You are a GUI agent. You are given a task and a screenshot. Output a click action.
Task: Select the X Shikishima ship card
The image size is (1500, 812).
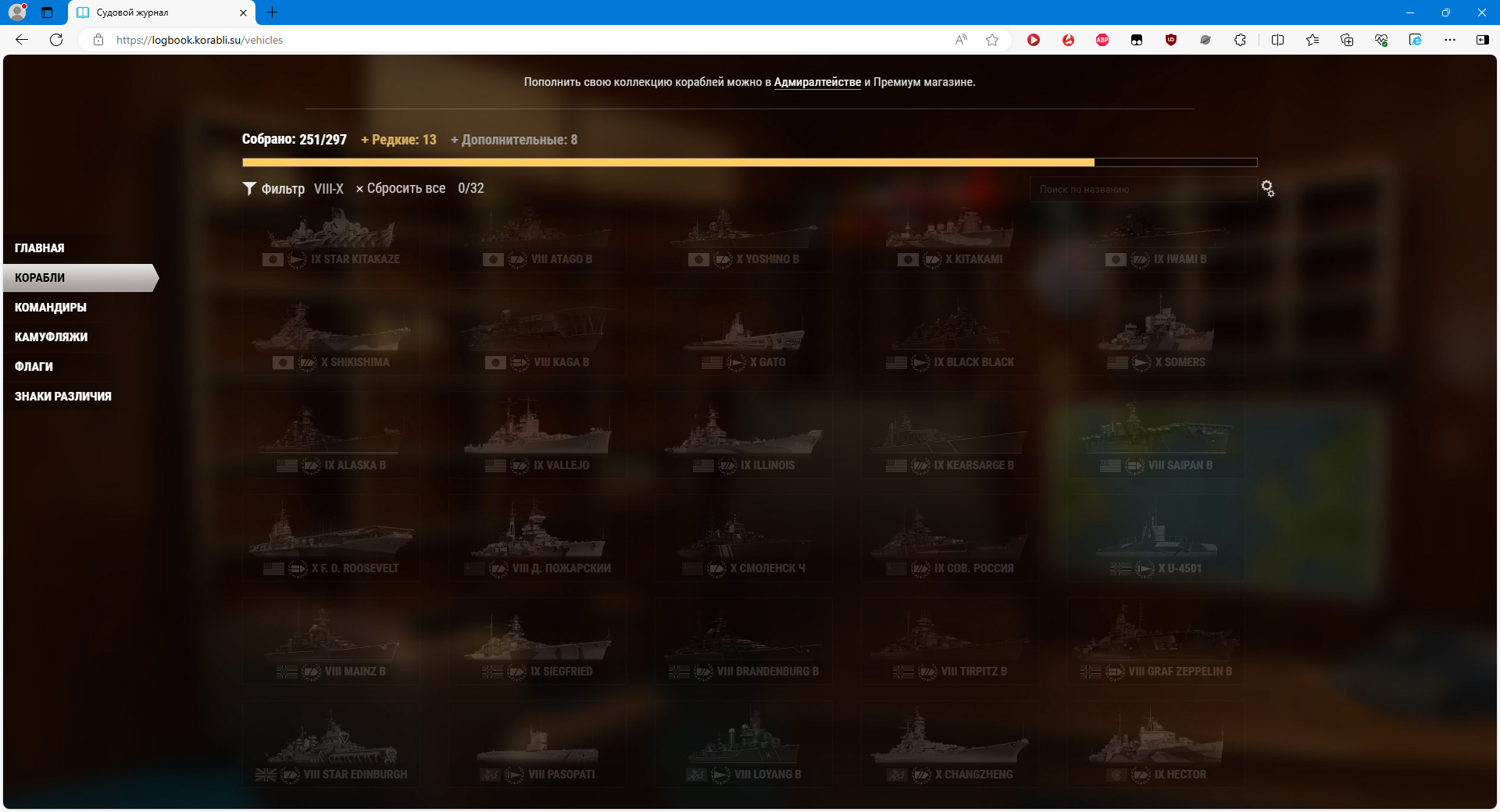[331, 332]
